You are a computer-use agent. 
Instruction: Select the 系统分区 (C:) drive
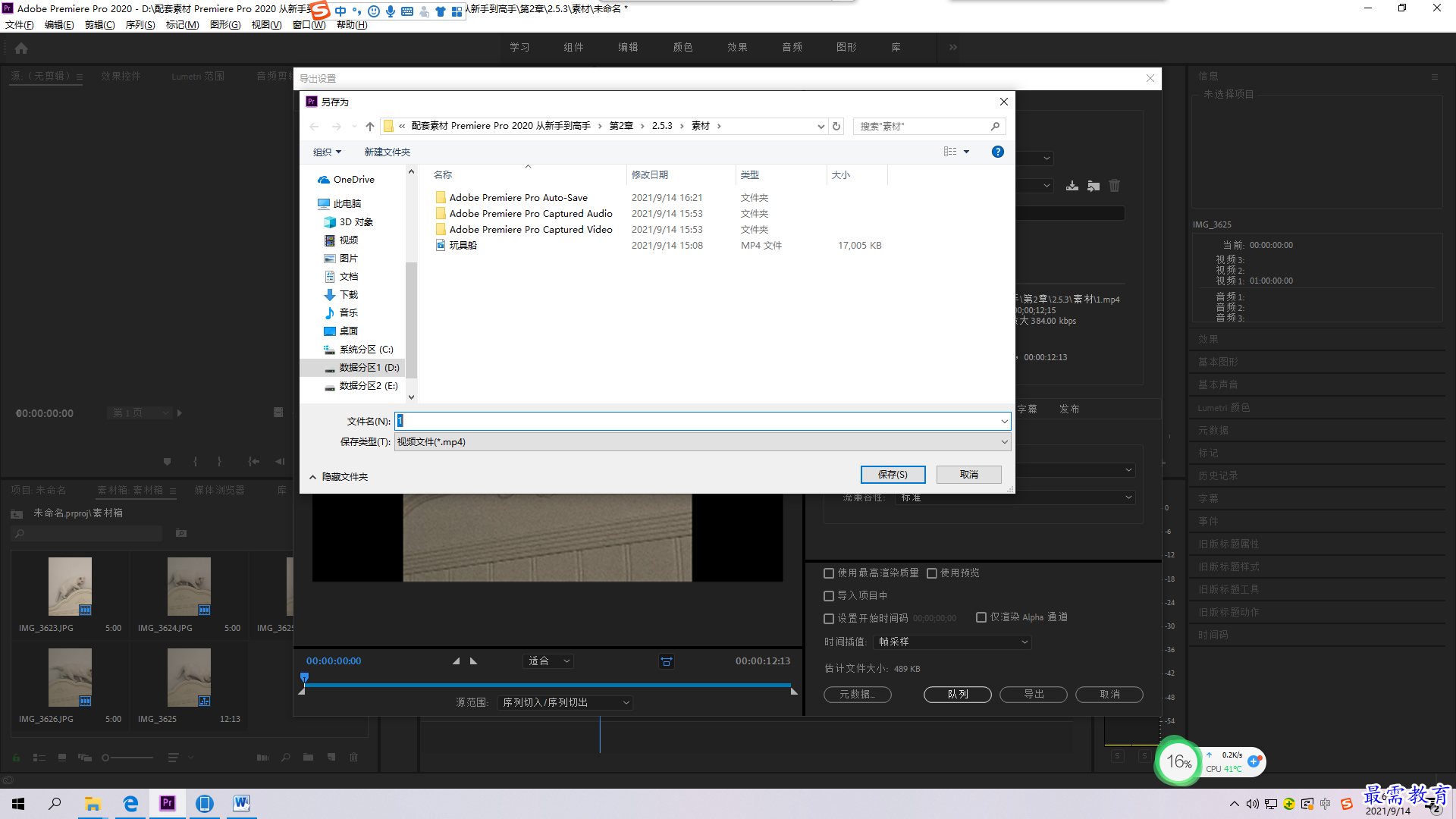366,350
